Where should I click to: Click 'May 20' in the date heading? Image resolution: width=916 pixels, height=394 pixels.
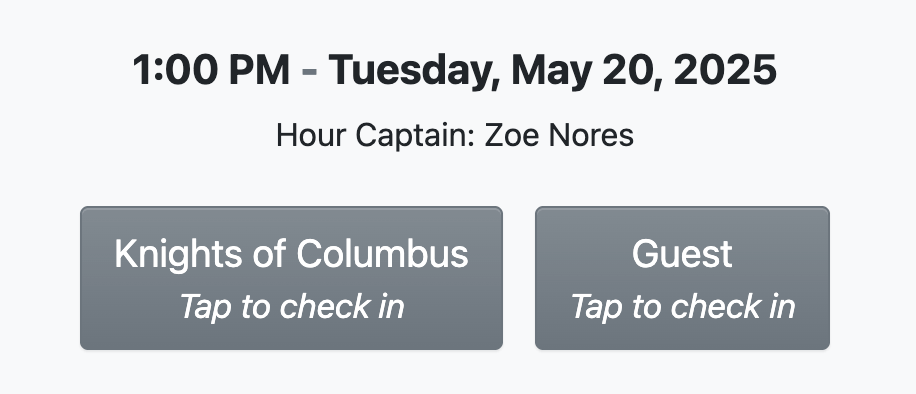585,71
